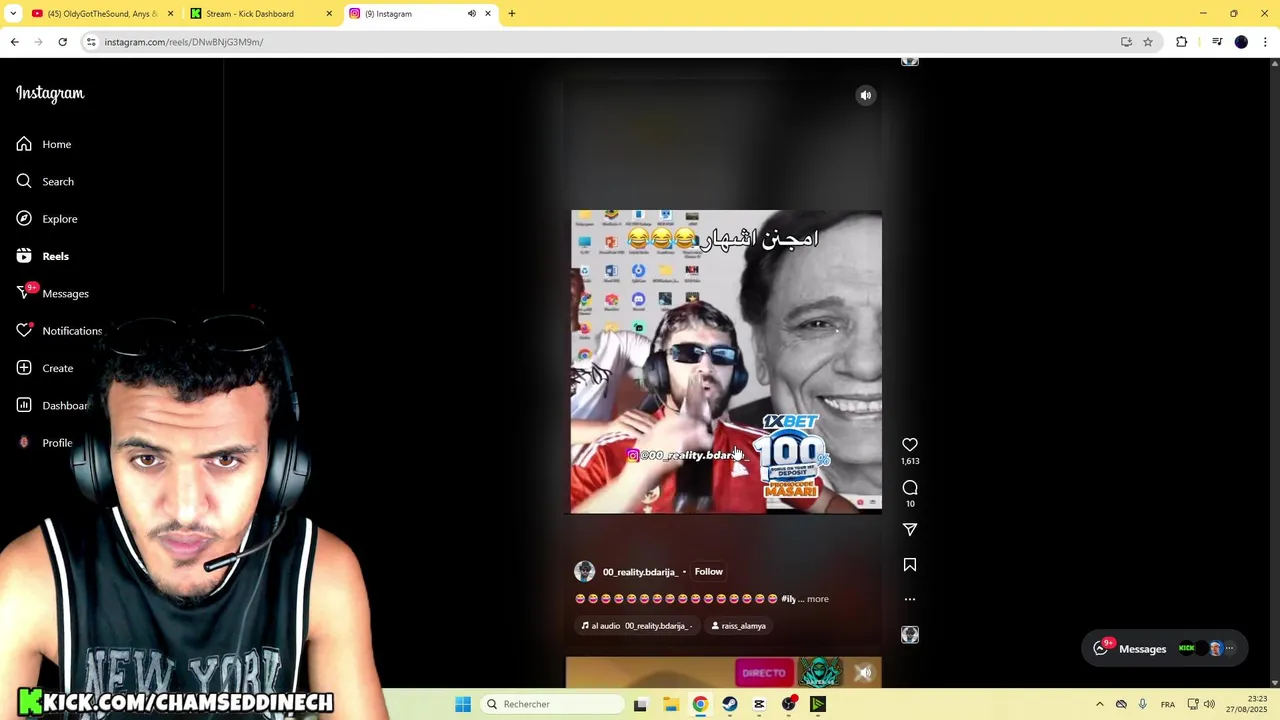Screen dimensions: 1280x720
Task: Open the green app in taskbar
Action: click(x=818, y=704)
